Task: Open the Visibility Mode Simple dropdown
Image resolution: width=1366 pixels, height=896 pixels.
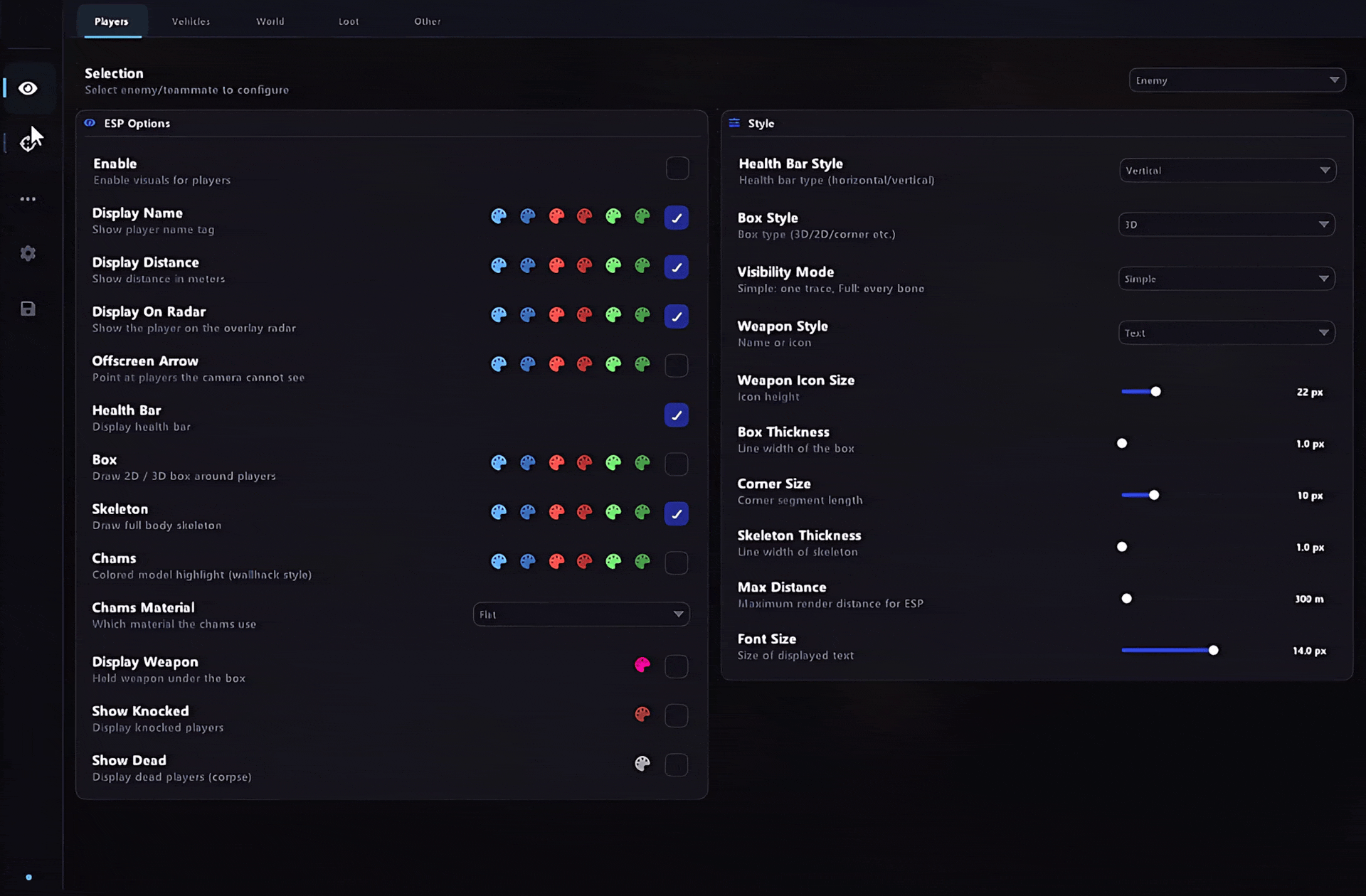Action: click(x=1227, y=279)
